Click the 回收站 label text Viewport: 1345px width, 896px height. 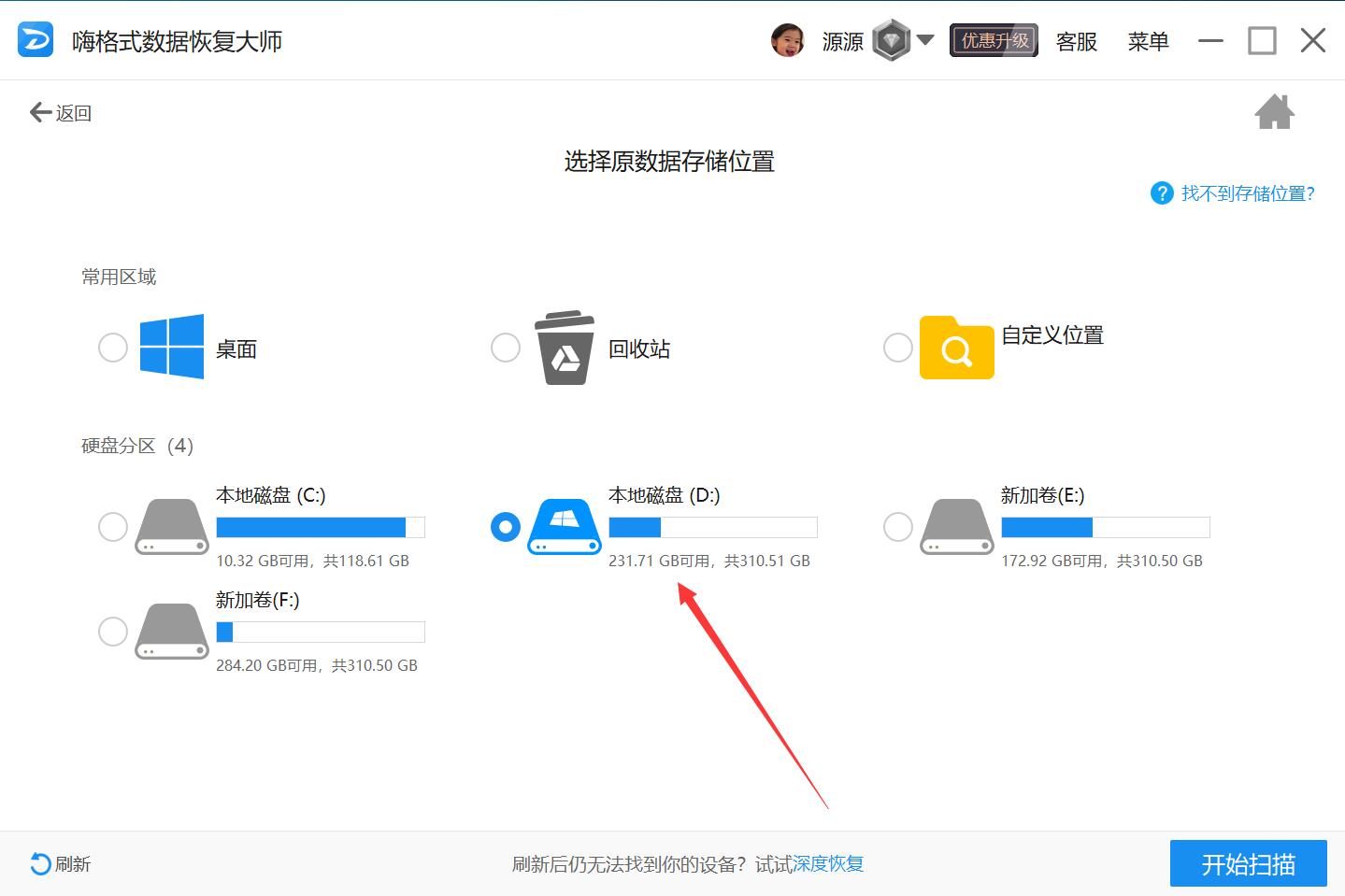pyautogui.click(x=639, y=349)
